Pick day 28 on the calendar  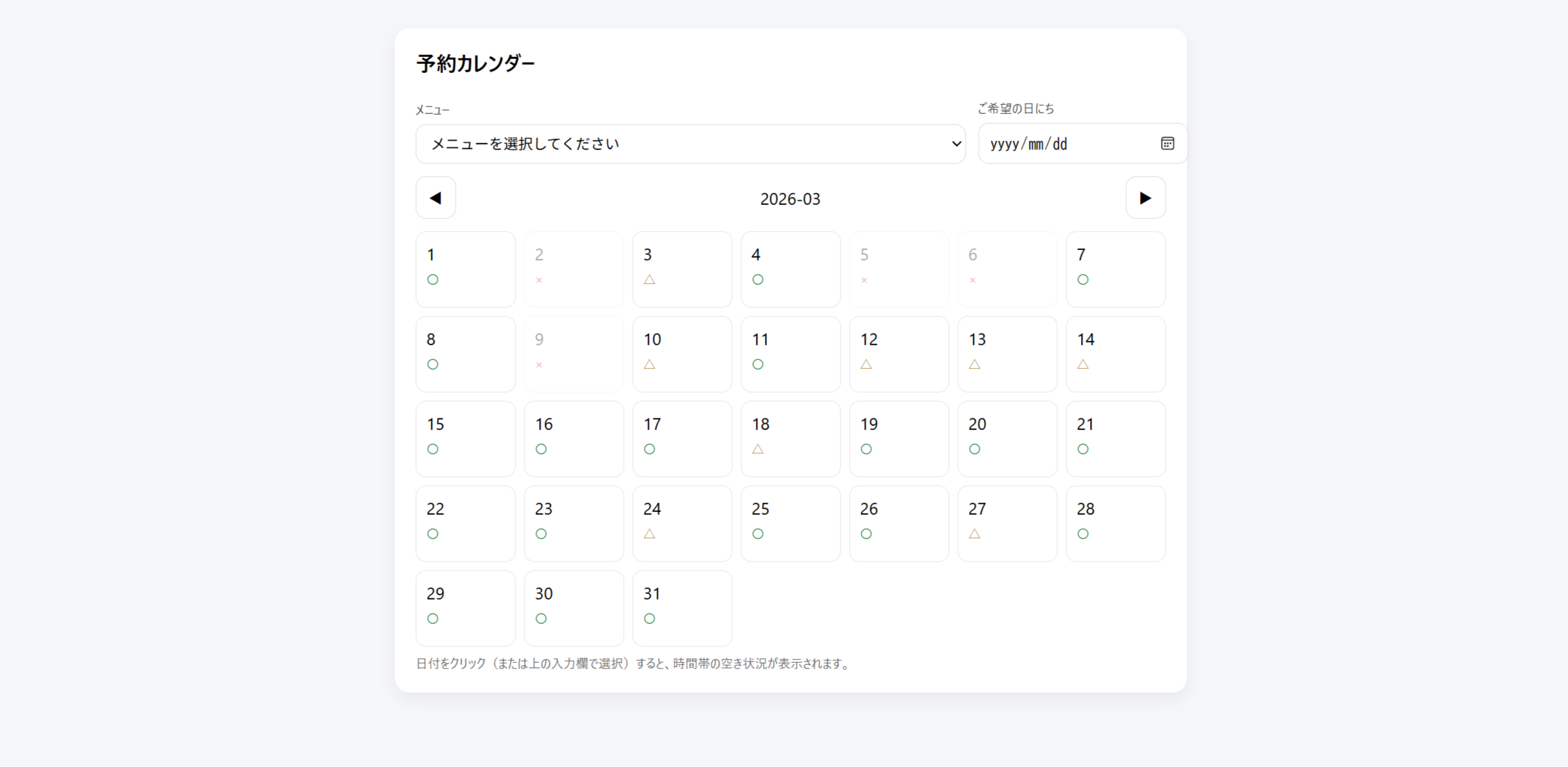(1116, 524)
